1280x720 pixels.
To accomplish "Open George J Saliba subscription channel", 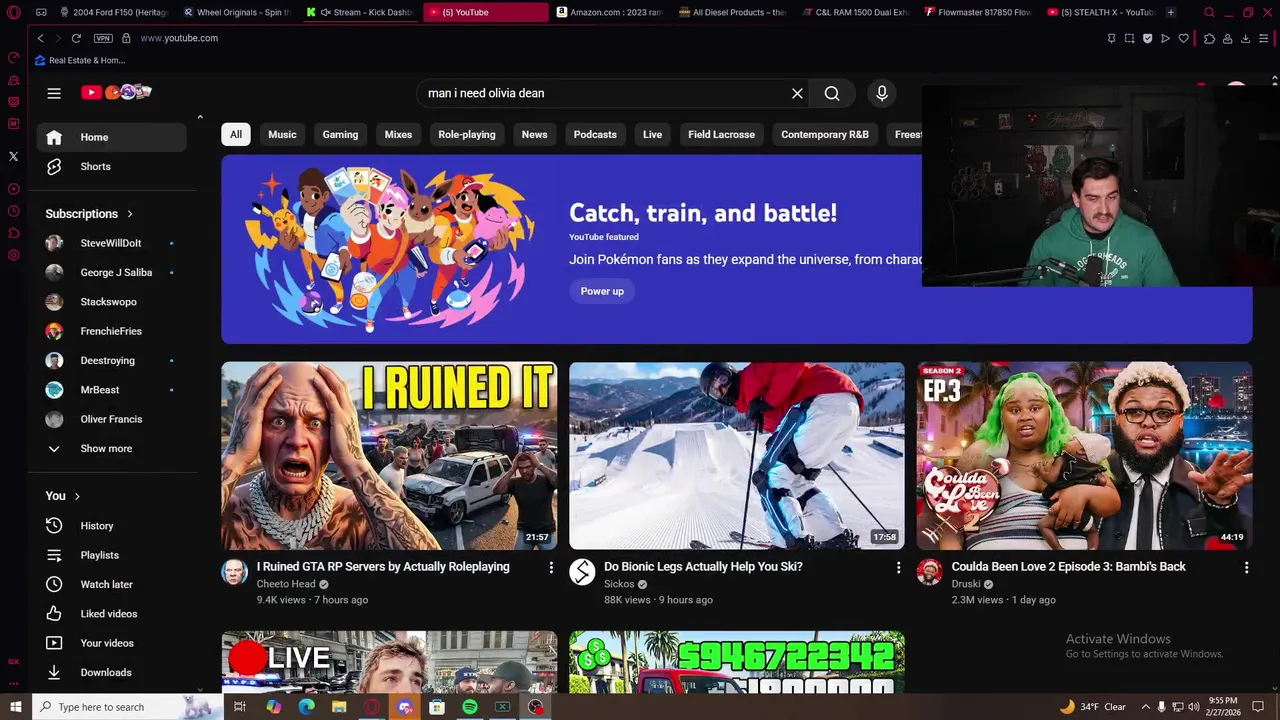I will (x=112, y=272).
